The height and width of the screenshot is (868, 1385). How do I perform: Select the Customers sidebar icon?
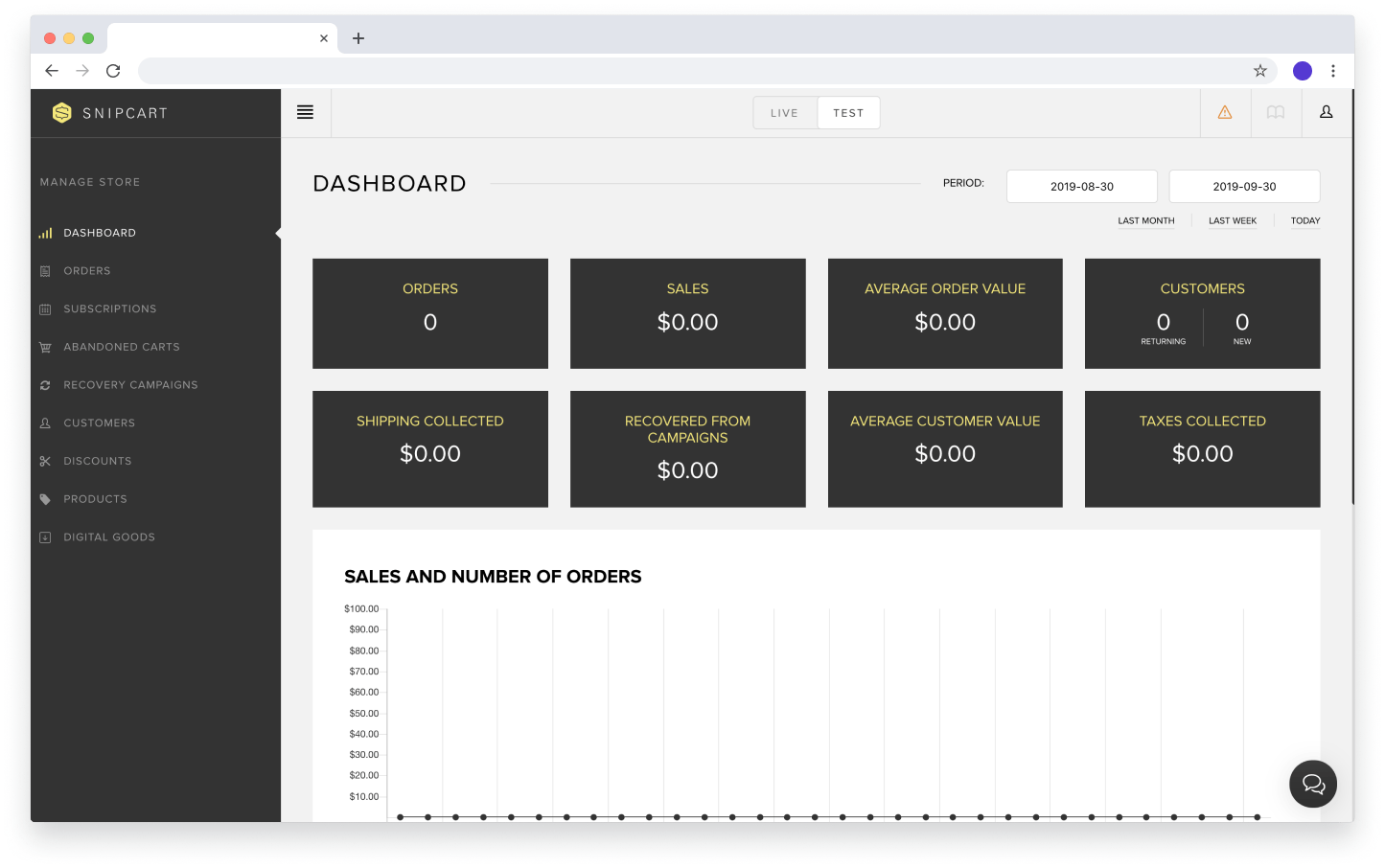[x=45, y=423]
